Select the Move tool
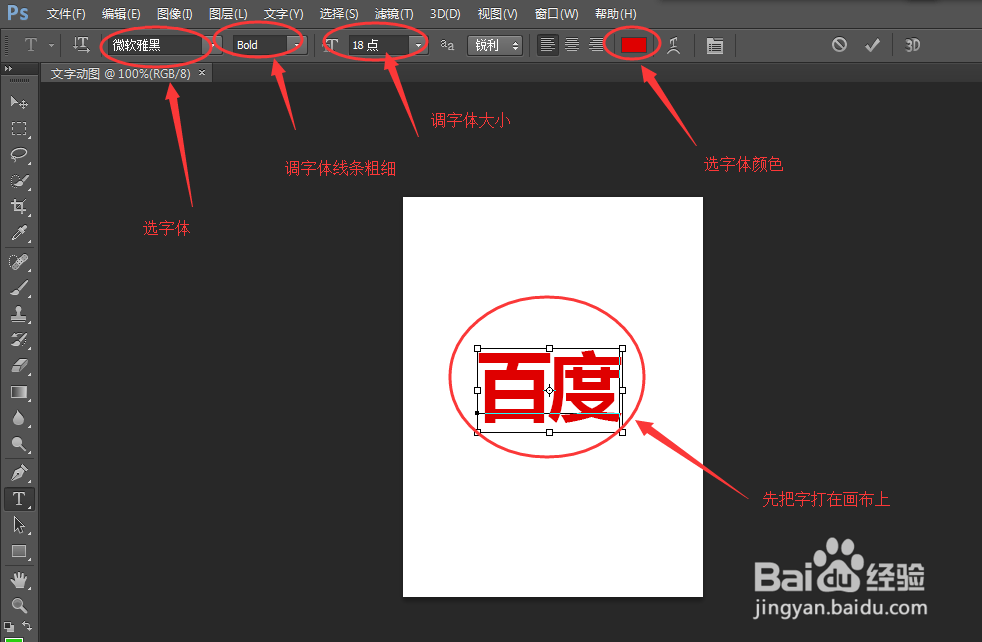The width and height of the screenshot is (982, 642). [x=19, y=102]
